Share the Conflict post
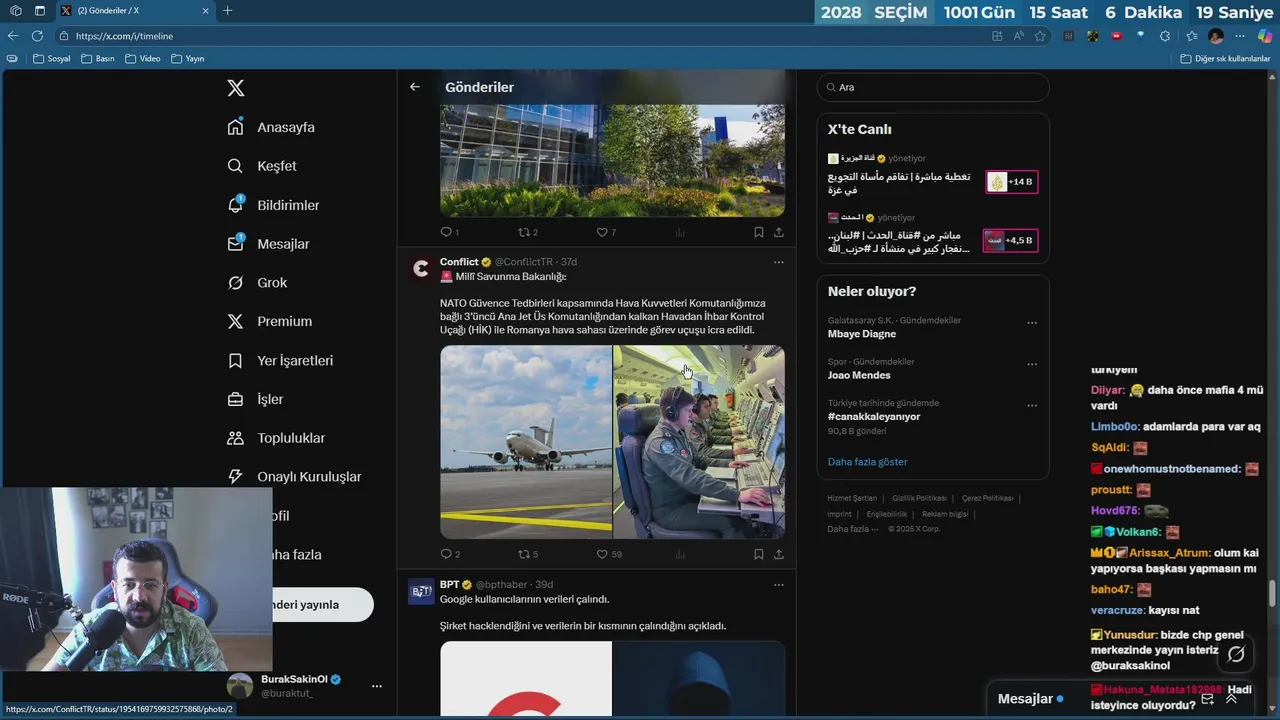The height and width of the screenshot is (720, 1280). [779, 554]
